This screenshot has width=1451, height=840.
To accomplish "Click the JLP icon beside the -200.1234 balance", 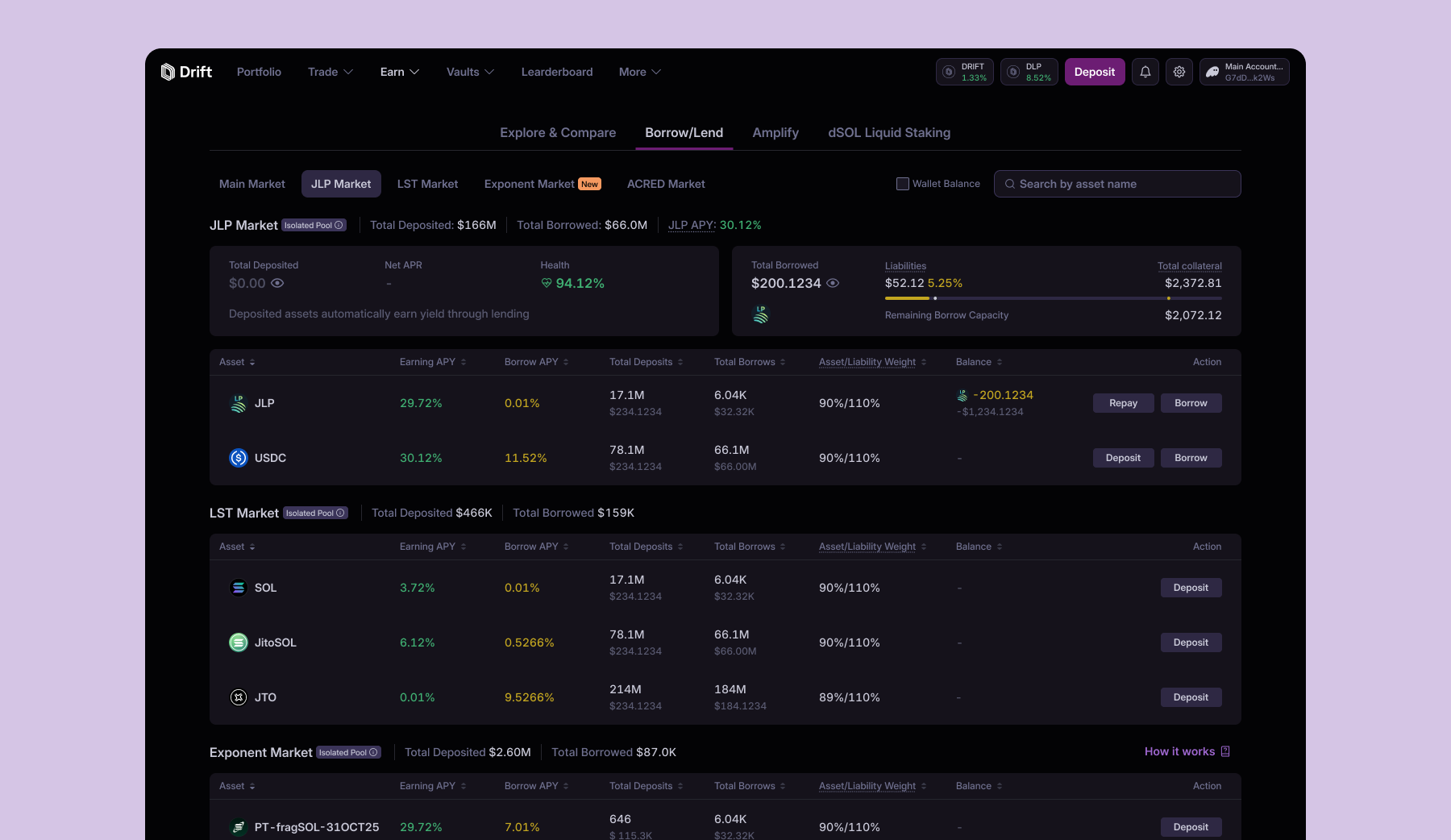I will [962, 395].
